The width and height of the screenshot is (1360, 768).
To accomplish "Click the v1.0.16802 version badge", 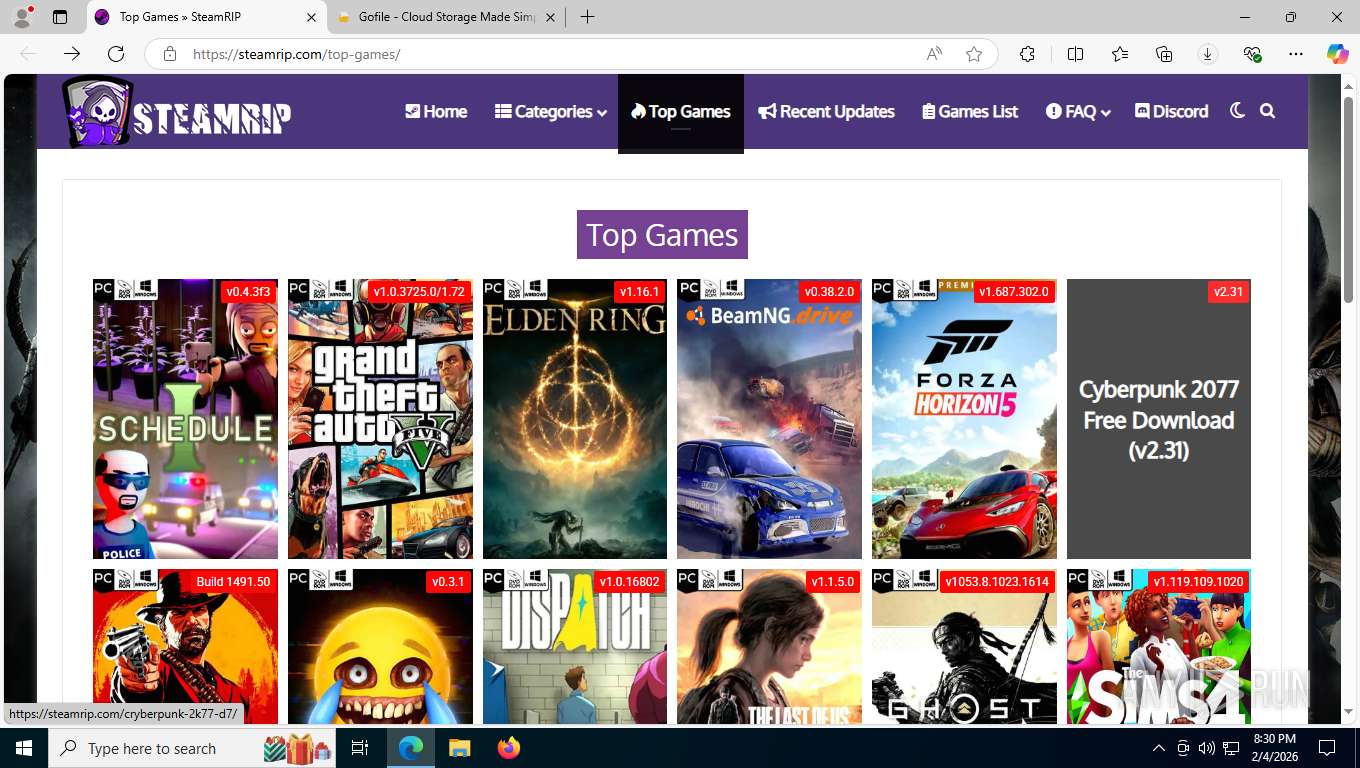I will point(629,582).
